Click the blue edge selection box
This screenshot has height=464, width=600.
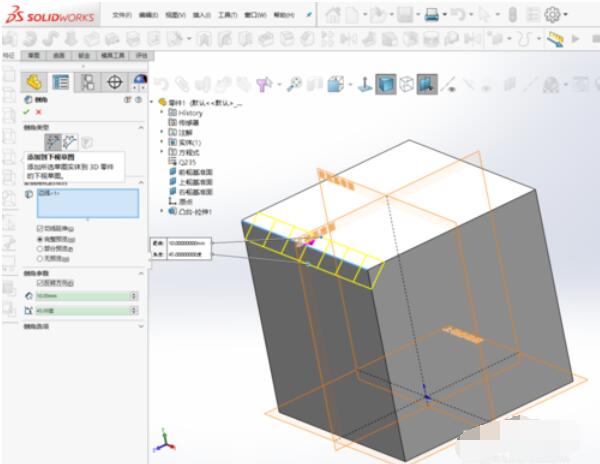pos(88,203)
